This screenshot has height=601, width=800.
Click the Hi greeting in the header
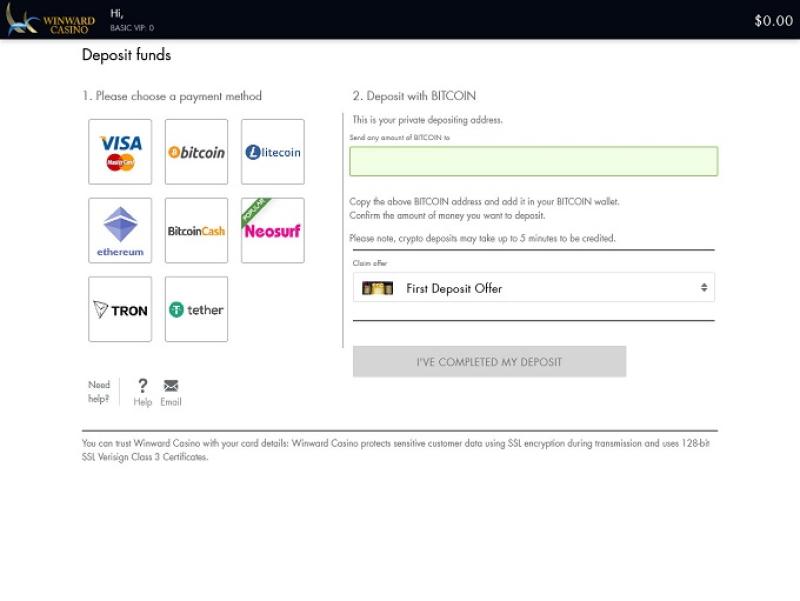(117, 13)
